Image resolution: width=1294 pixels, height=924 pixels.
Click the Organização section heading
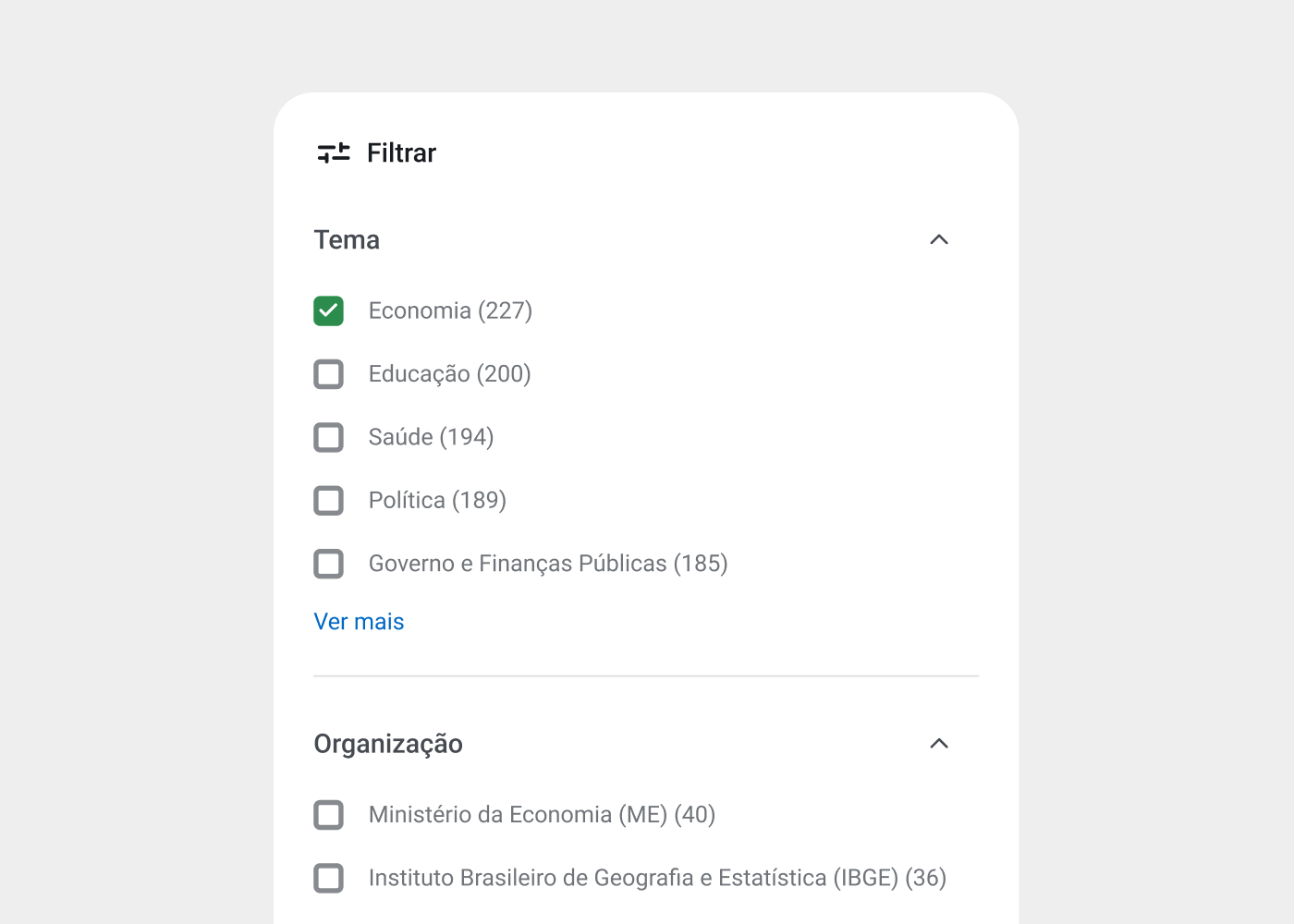(388, 744)
